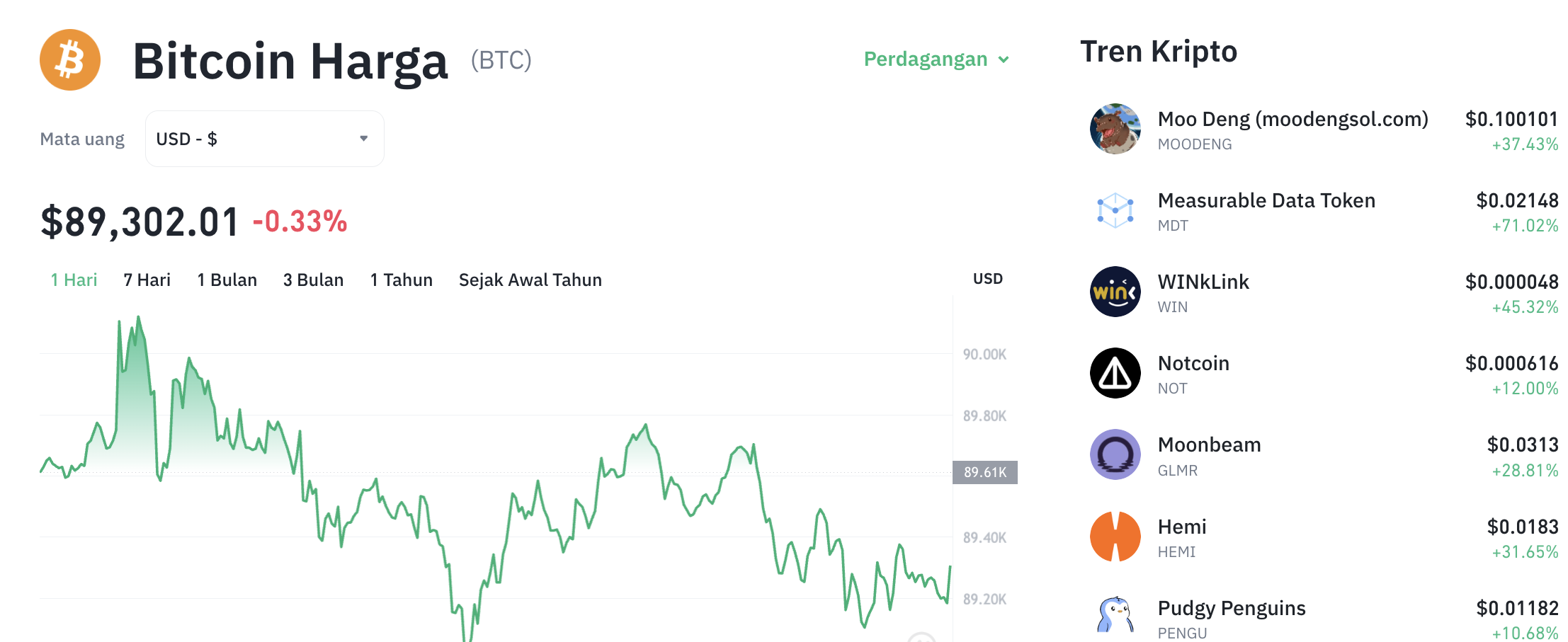1568x642 pixels.
Task: Toggle the 7 Hari chart range
Action: pos(147,280)
